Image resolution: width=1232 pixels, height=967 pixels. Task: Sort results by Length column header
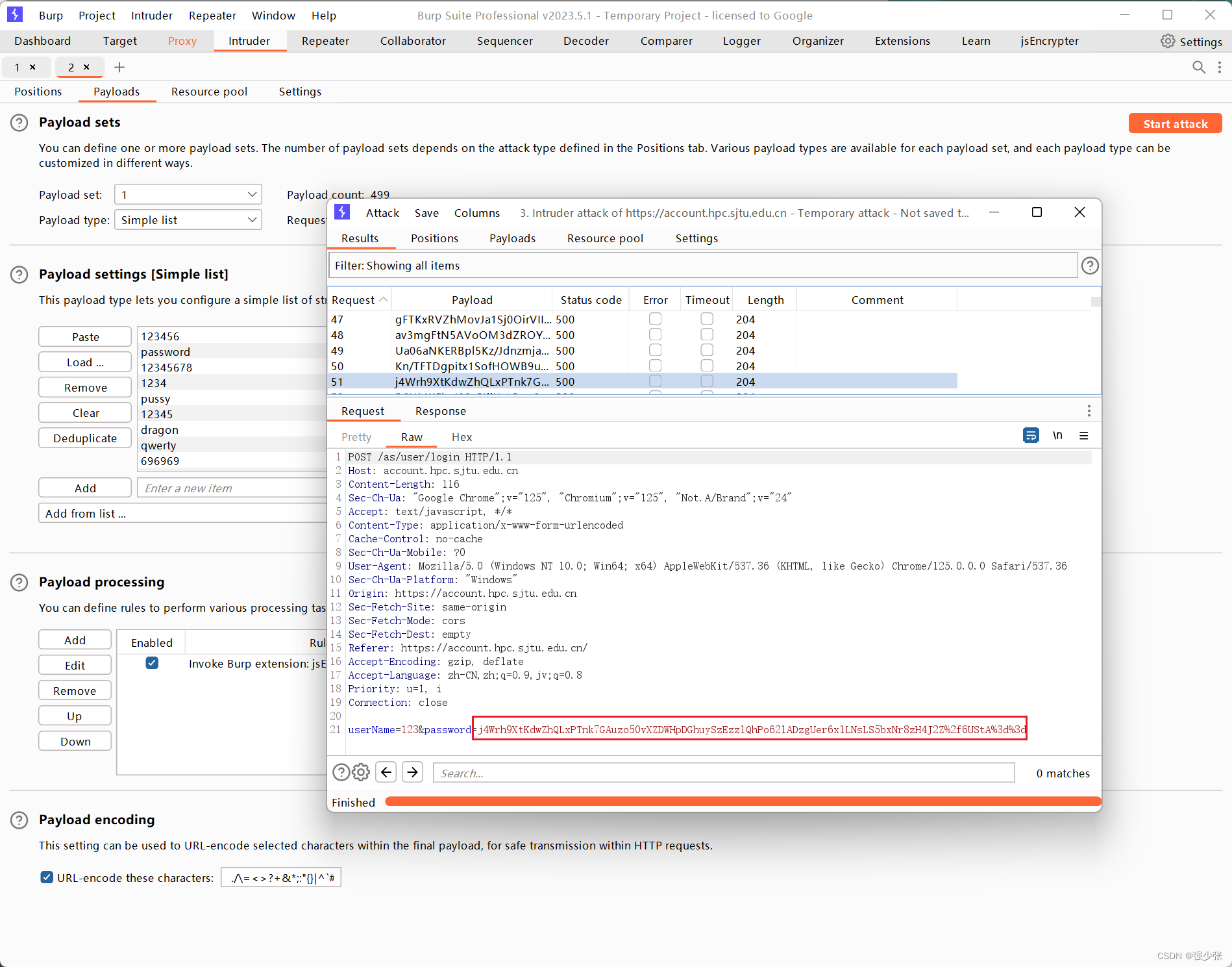coord(765,299)
